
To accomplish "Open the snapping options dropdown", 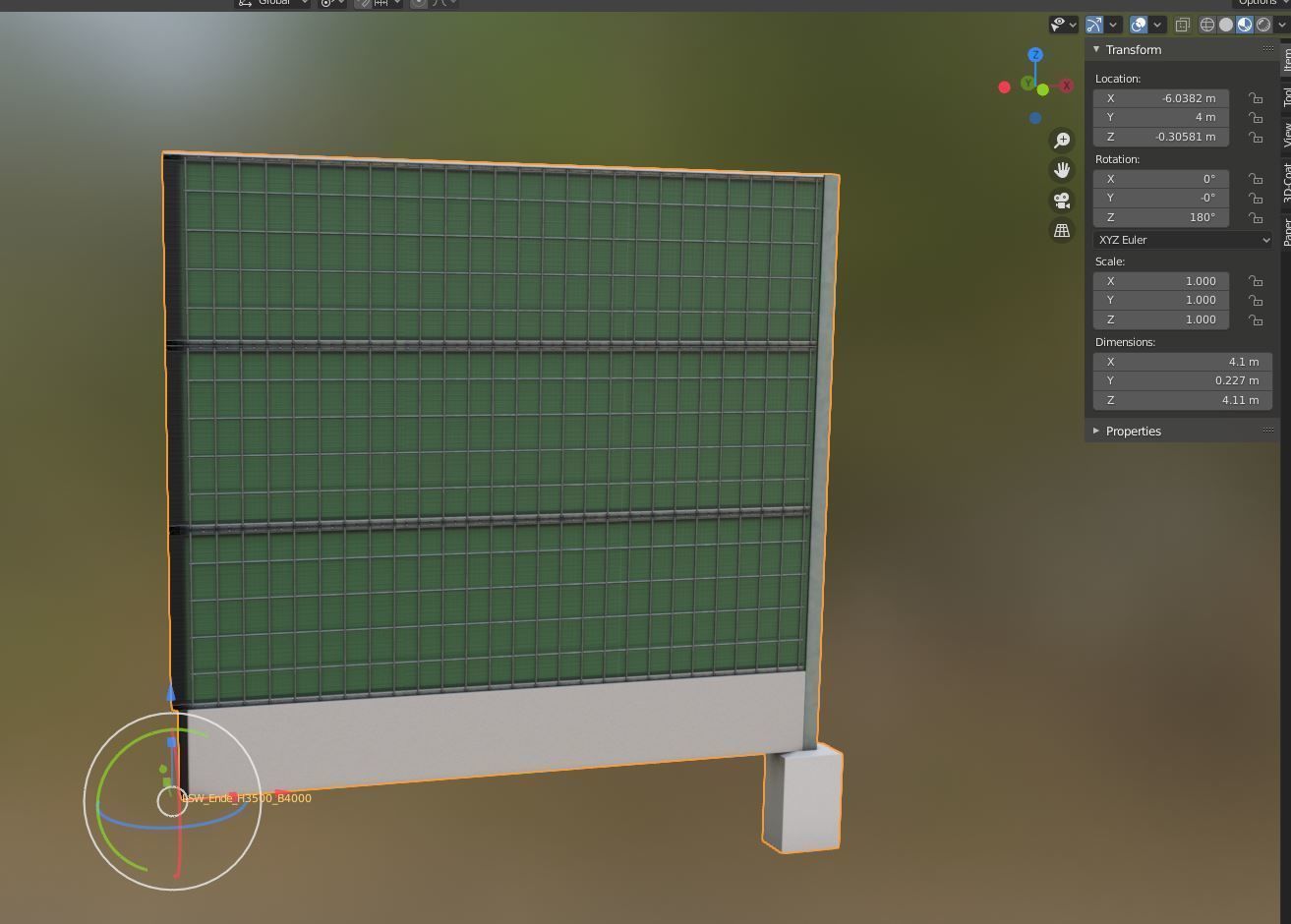I will click(386, 2).
